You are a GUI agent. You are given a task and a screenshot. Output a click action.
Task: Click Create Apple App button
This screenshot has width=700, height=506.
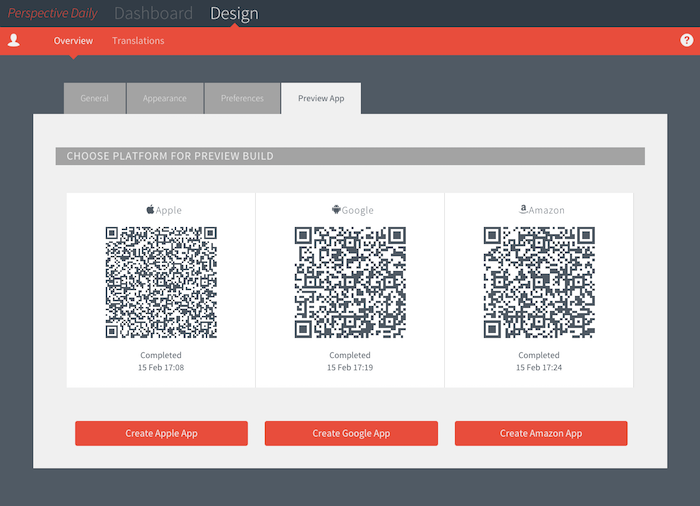pos(161,433)
